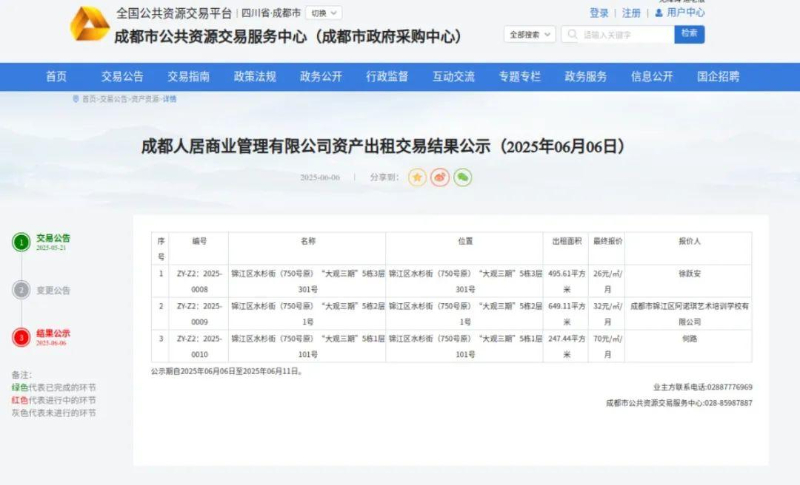
Task: Click the bidder cell for row 2 company
Action: click(x=689, y=314)
